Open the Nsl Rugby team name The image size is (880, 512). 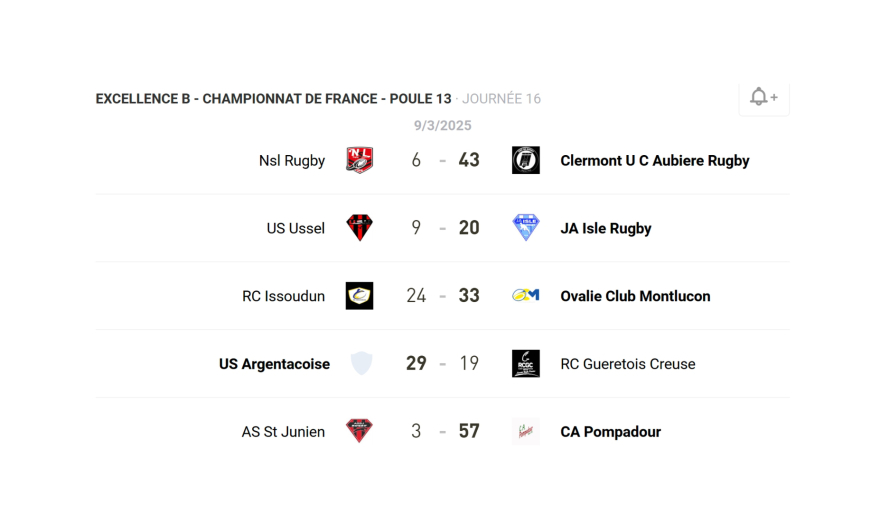292,161
